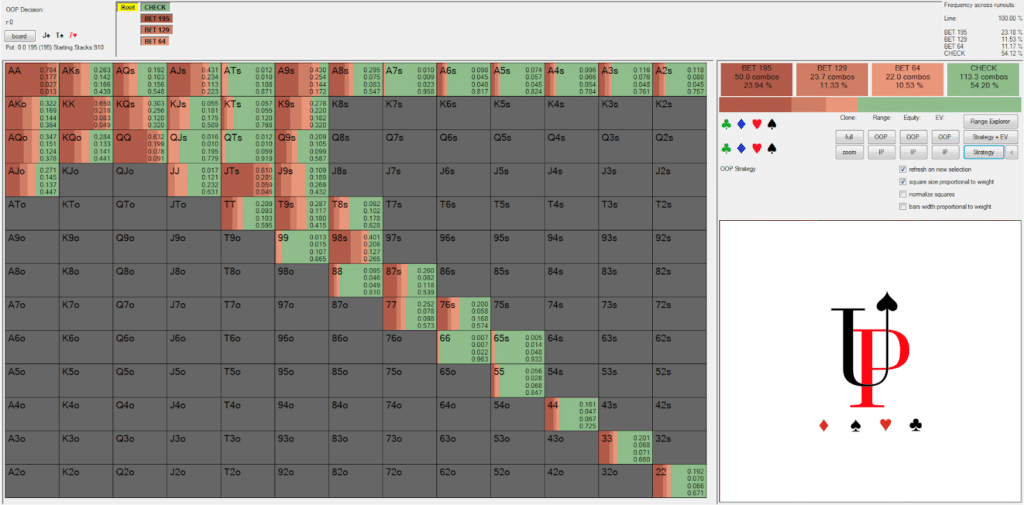Pick the bottom-row red heart suit icon
The image size is (1024, 505).
[x=756, y=148]
